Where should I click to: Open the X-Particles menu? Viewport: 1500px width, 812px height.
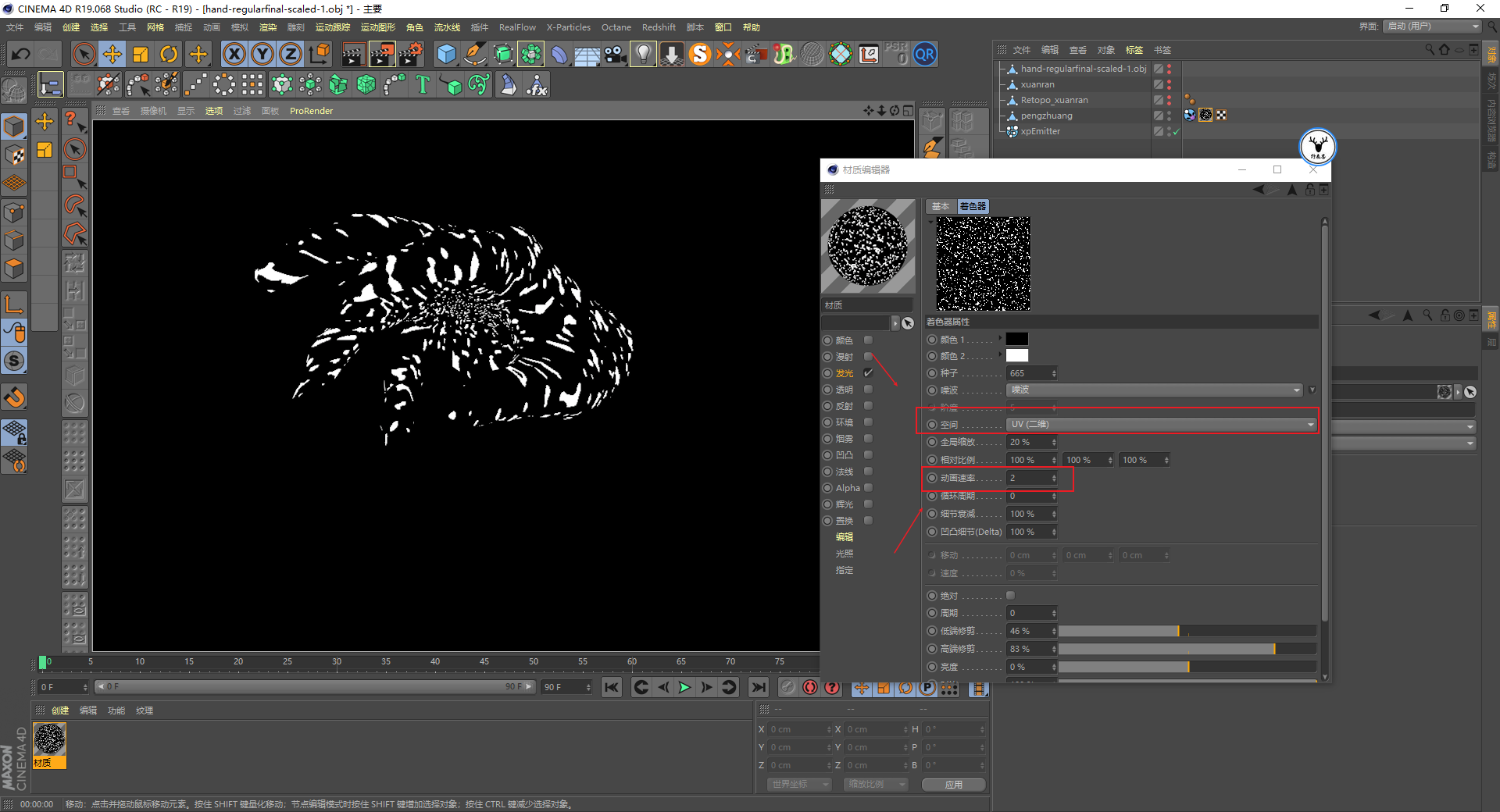pyautogui.click(x=568, y=27)
